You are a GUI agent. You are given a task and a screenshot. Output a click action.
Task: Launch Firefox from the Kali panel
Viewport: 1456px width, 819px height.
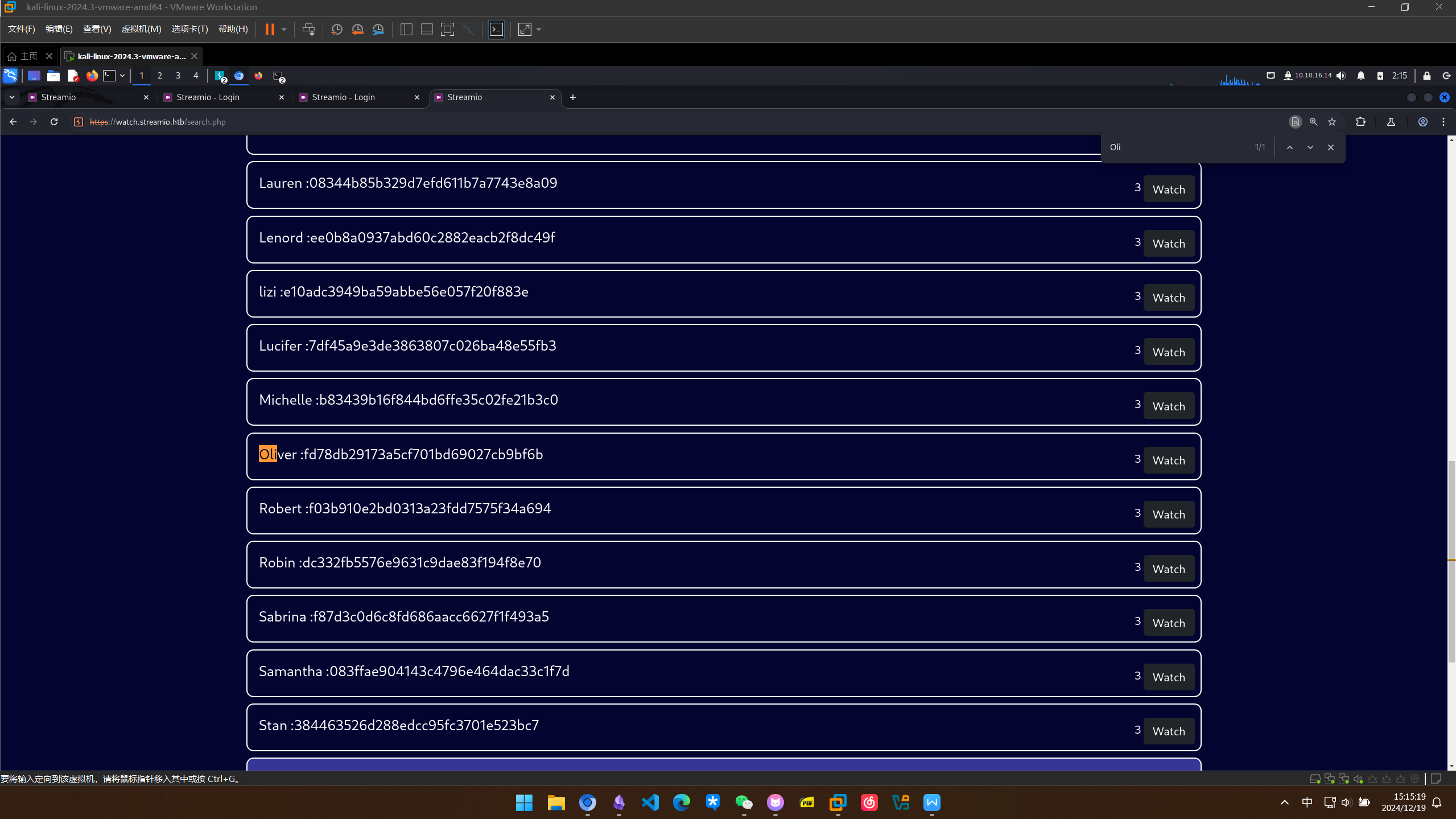coord(92,76)
